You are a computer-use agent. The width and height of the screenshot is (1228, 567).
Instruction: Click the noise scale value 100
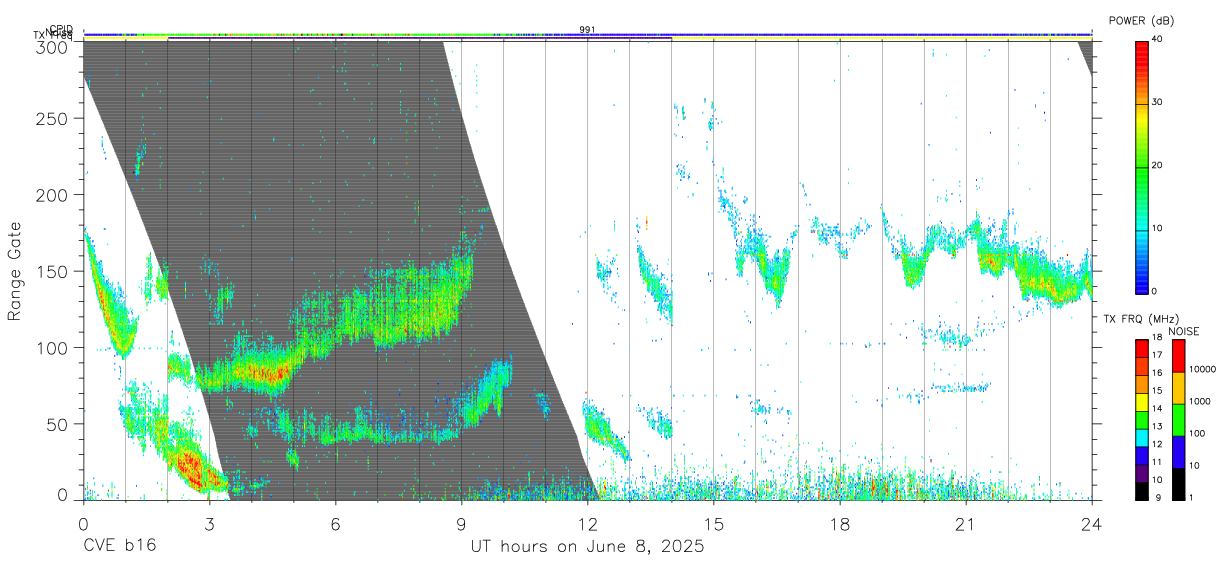click(x=1198, y=434)
